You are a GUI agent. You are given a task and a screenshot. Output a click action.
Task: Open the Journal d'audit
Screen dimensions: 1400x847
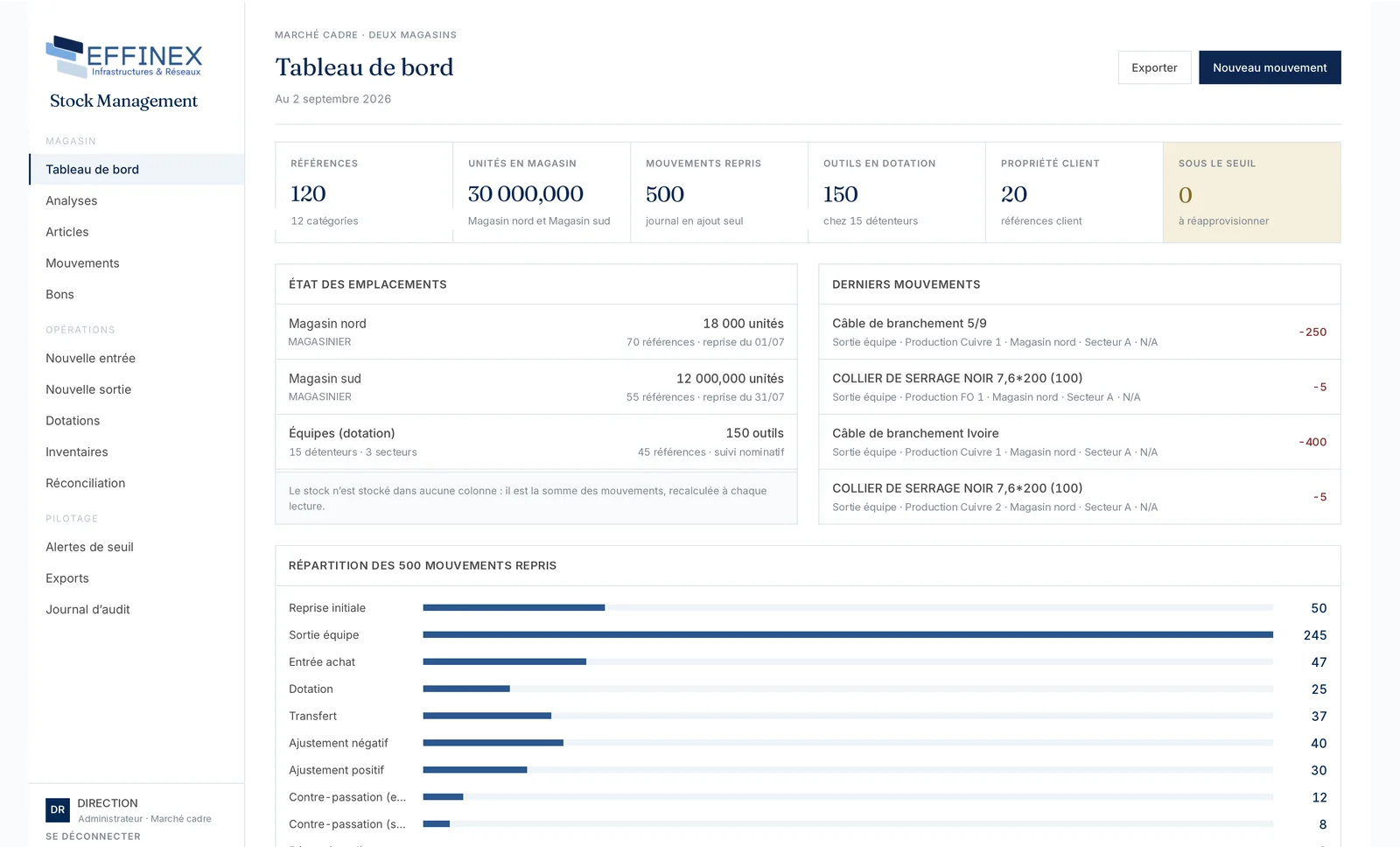[136, 610]
